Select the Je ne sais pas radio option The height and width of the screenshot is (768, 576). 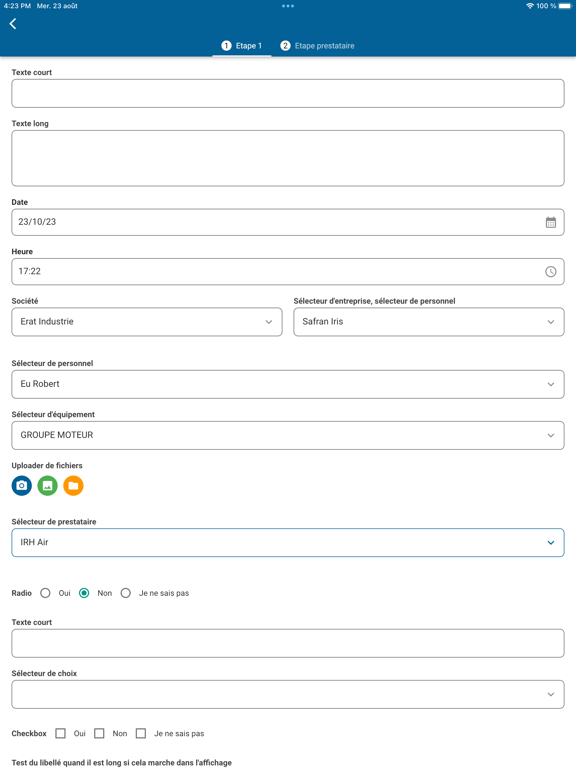126,593
